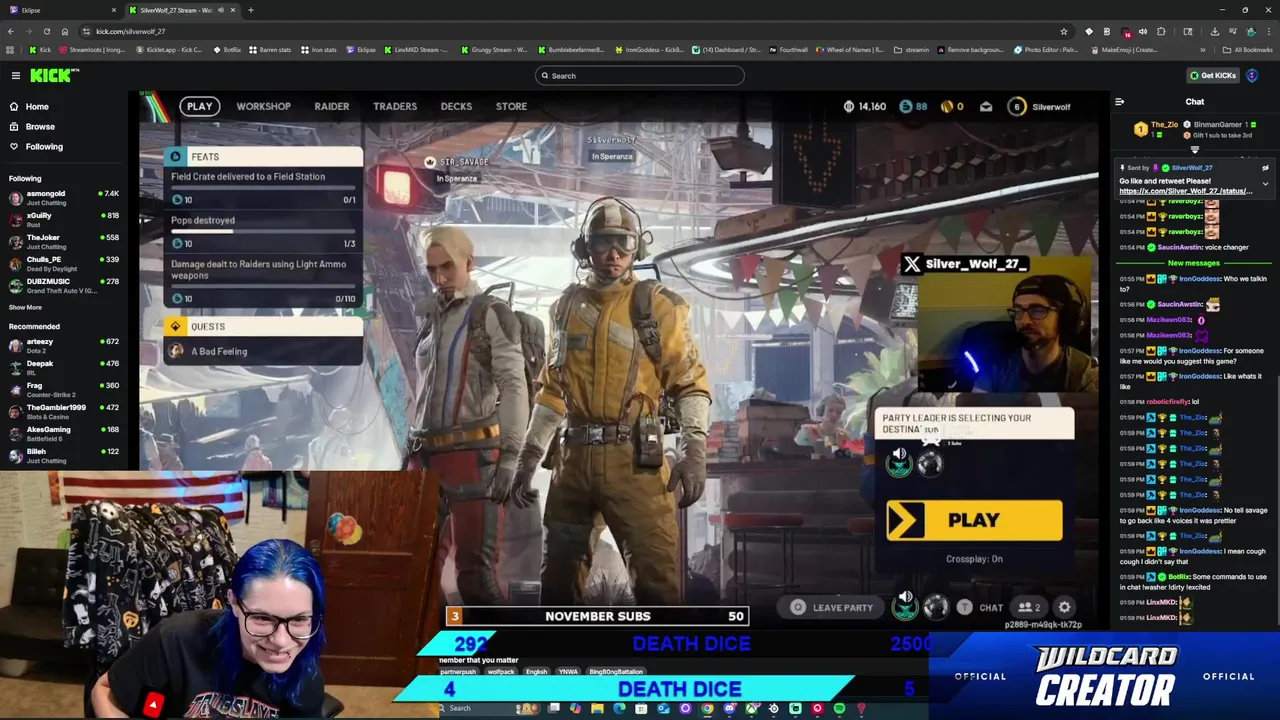1280x720 pixels.
Task: Click the green wolf party avatar near LEAVE PARTY
Action: pyautogui.click(x=905, y=609)
